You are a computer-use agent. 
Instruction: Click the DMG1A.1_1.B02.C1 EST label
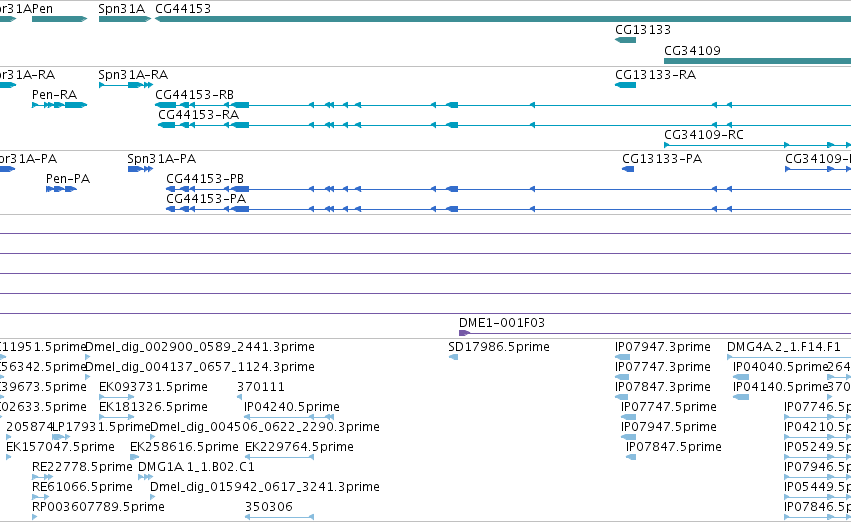tap(196, 467)
